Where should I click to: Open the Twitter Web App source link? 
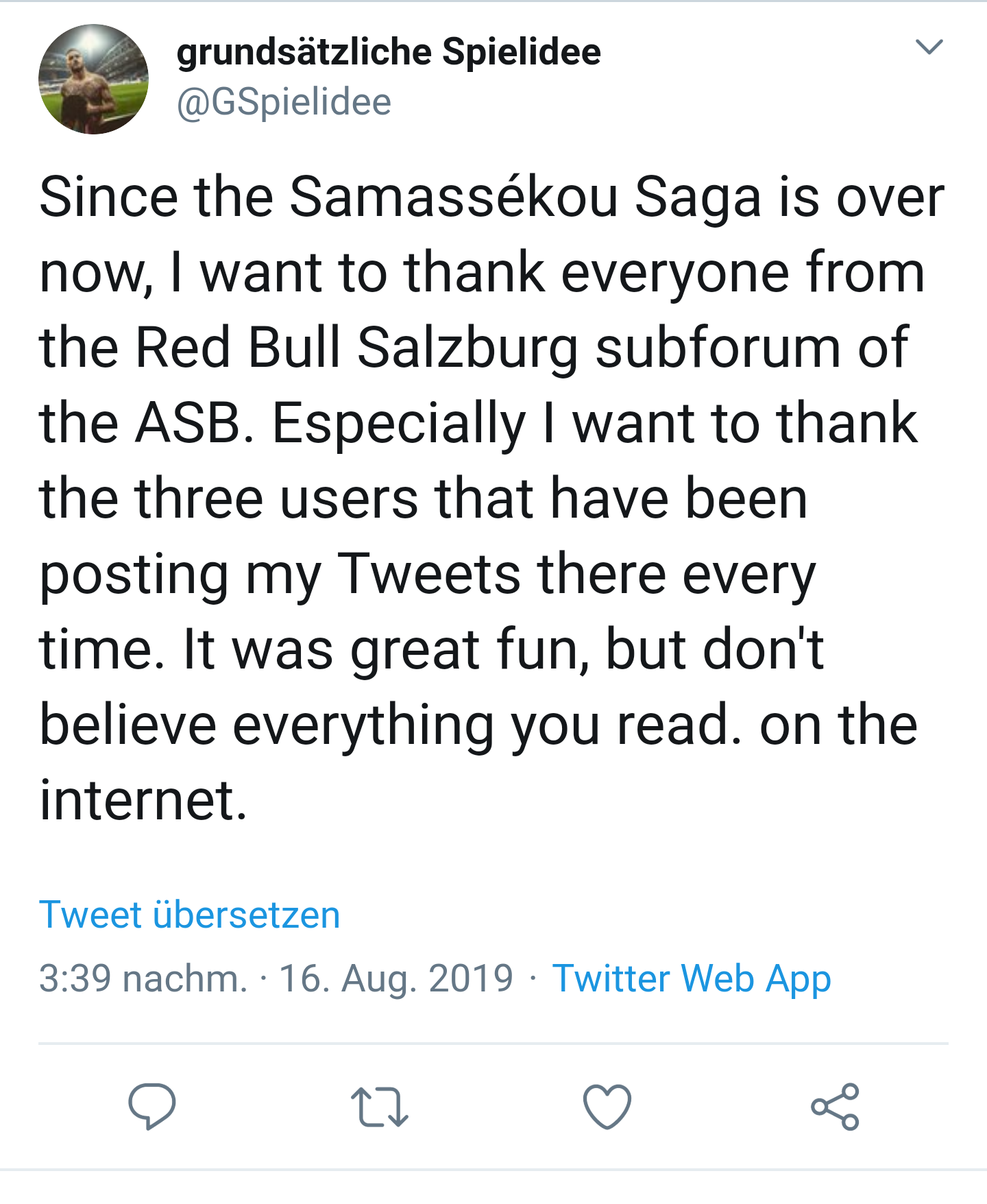(x=692, y=978)
